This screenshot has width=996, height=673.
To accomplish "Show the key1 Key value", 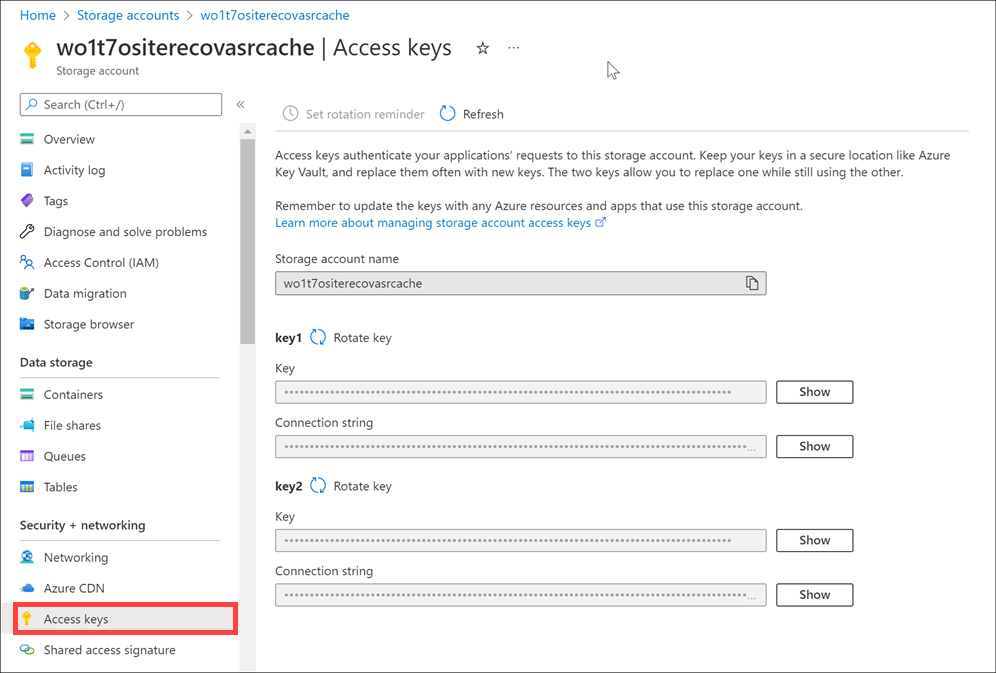I will [x=814, y=392].
